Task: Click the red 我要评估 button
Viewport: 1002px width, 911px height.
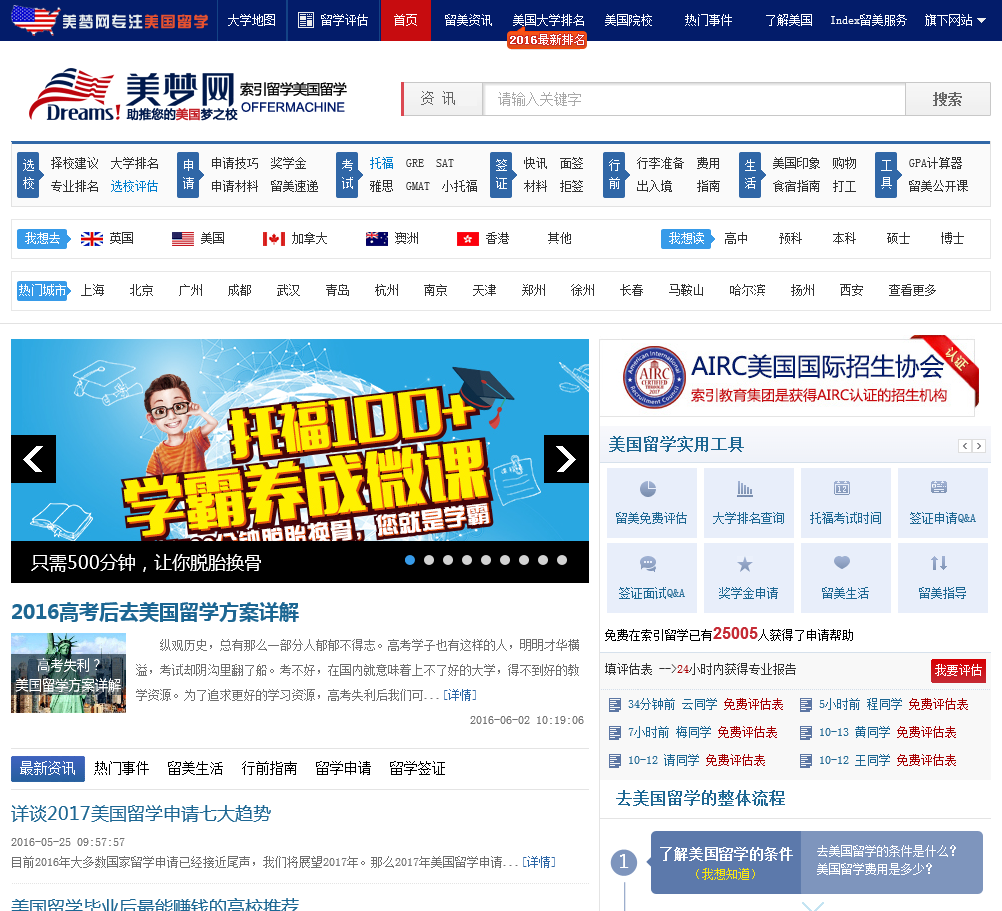Action: click(958, 670)
